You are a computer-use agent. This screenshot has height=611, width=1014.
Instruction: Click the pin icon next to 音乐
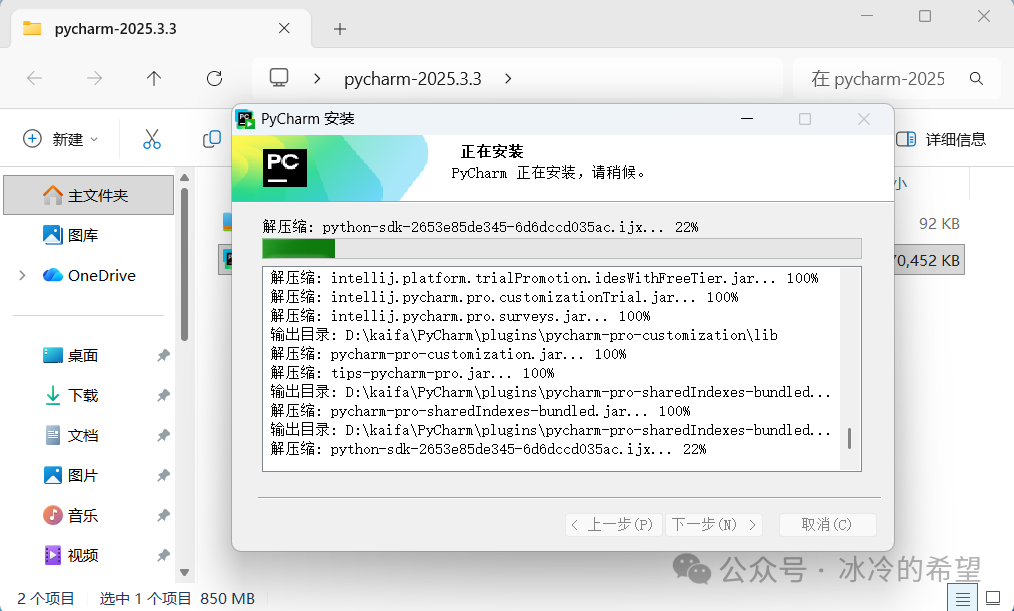[163, 516]
